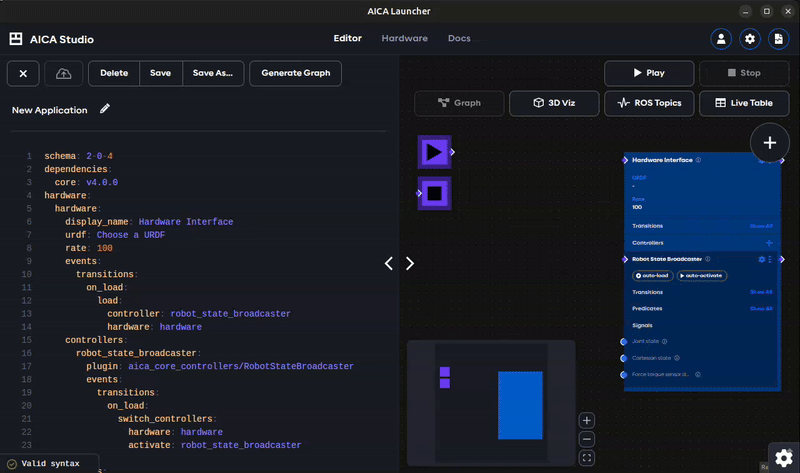800x473 pixels.
Task: Click the rate value 100 in the code
Action: [x=105, y=248]
